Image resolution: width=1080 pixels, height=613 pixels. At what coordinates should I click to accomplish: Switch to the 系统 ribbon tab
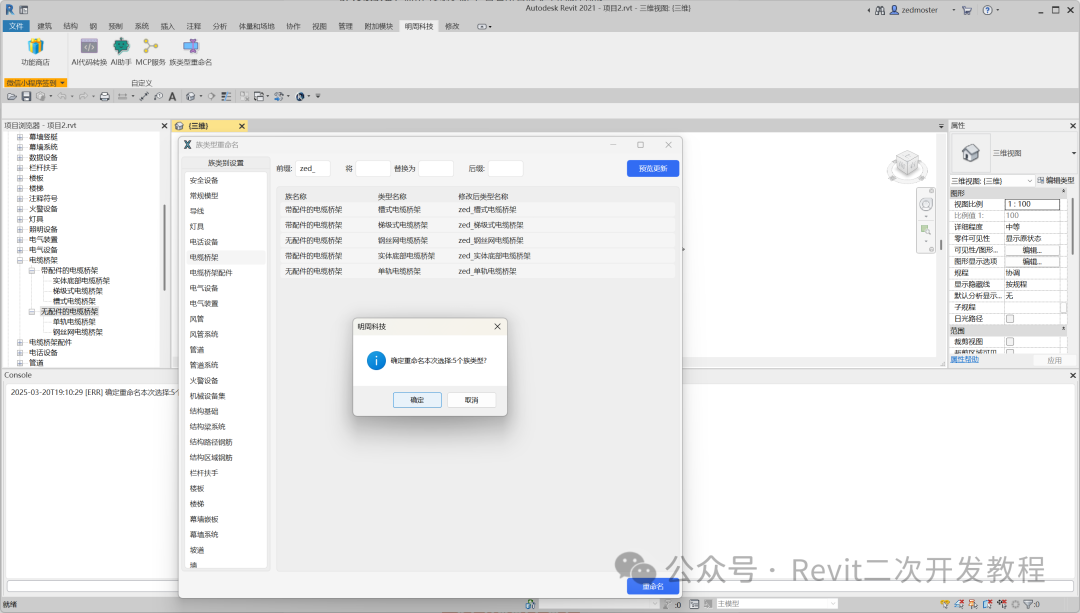click(x=142, y=26)
